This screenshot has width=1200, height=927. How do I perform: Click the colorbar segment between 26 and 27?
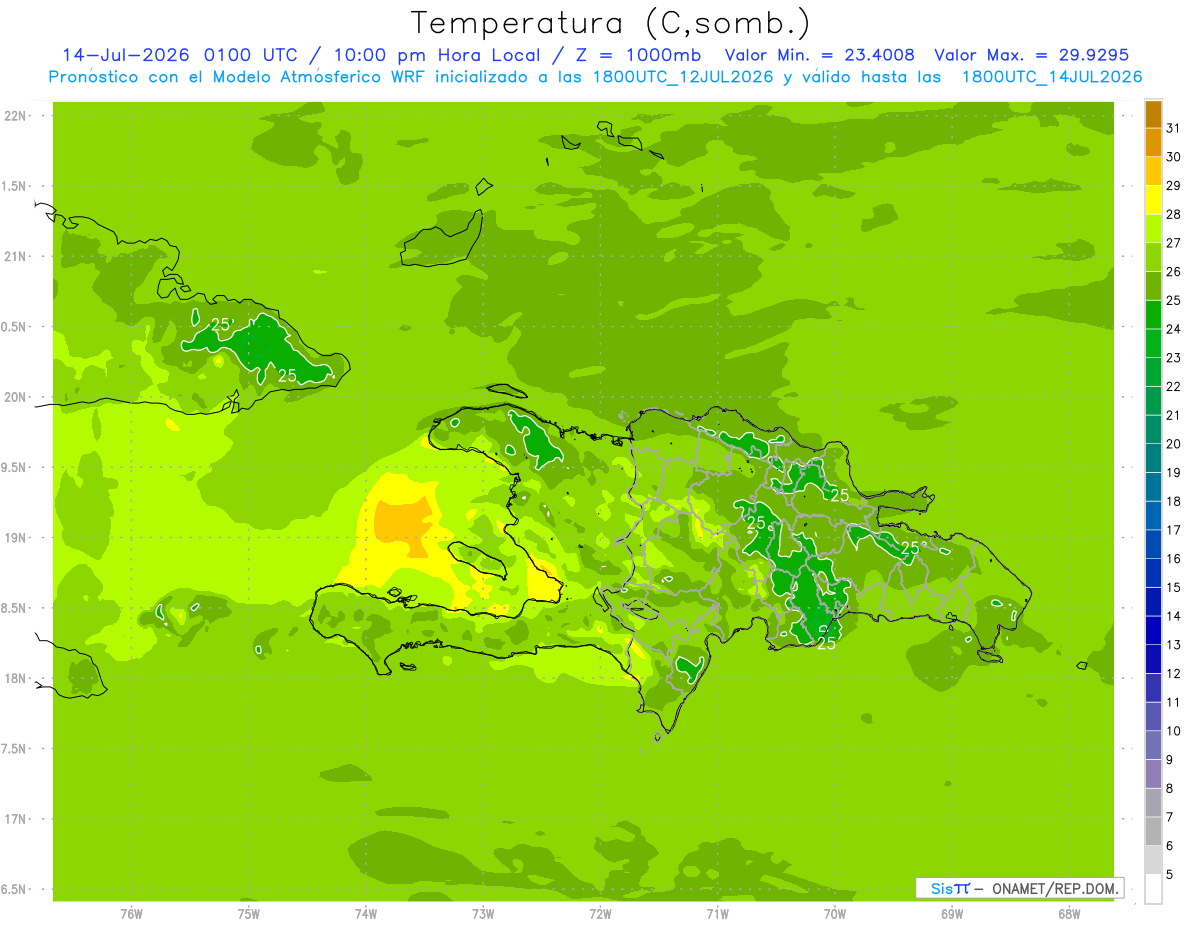tap(1153, 258)
